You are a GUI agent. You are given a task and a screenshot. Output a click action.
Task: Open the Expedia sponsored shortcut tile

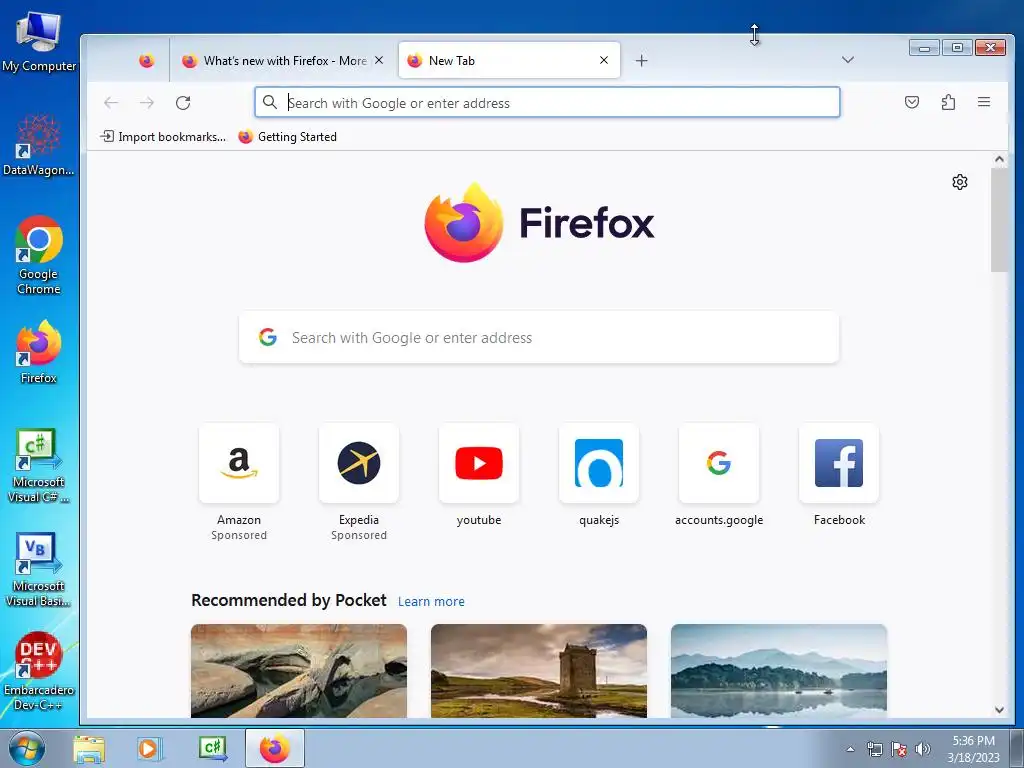point(359,463)
